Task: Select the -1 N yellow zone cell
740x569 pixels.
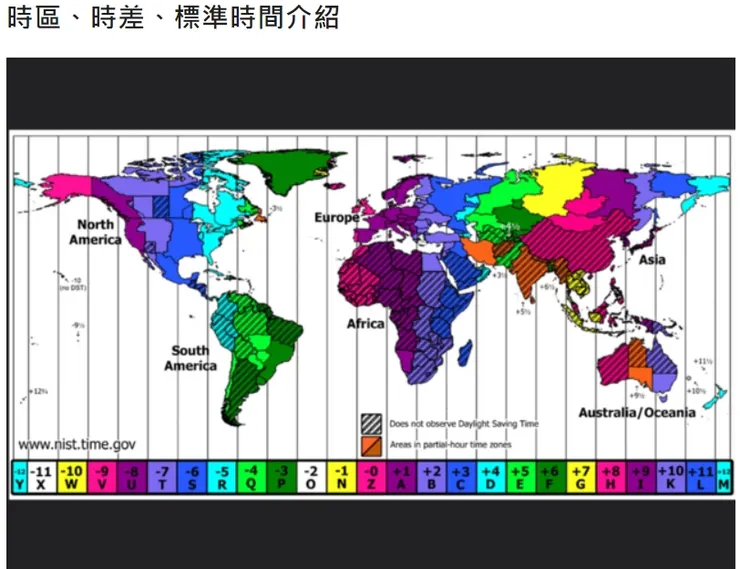Action: point(342,477)
